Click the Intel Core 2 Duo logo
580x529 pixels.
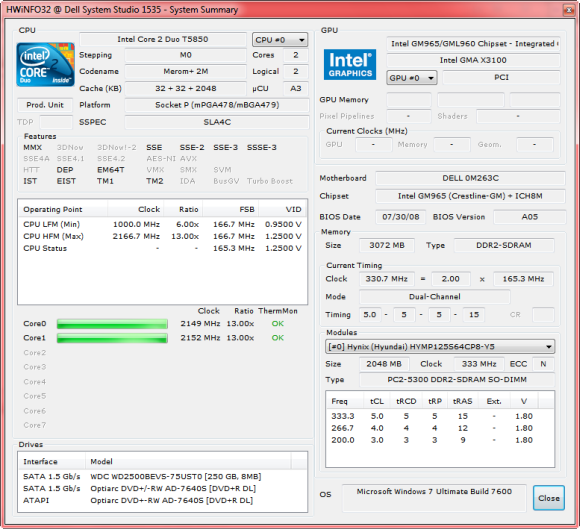tap(45, 64)
